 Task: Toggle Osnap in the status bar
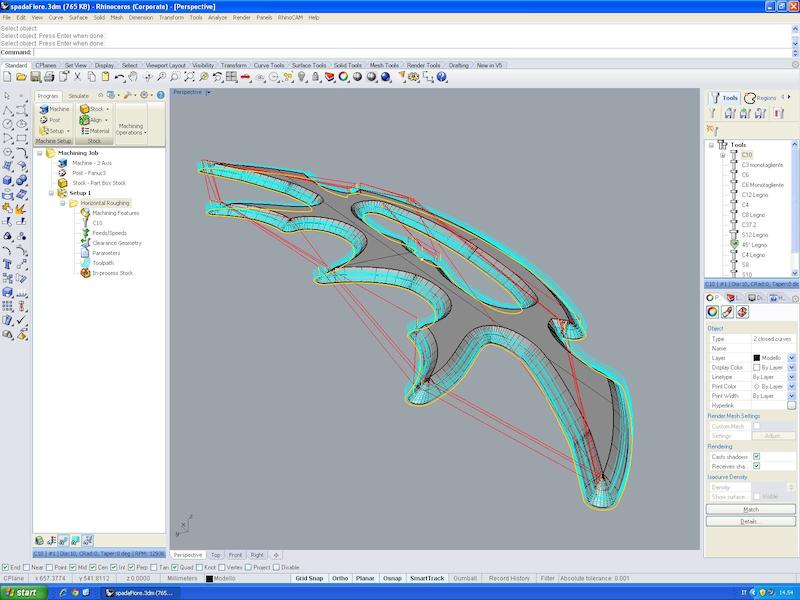[x=392, y=579]
